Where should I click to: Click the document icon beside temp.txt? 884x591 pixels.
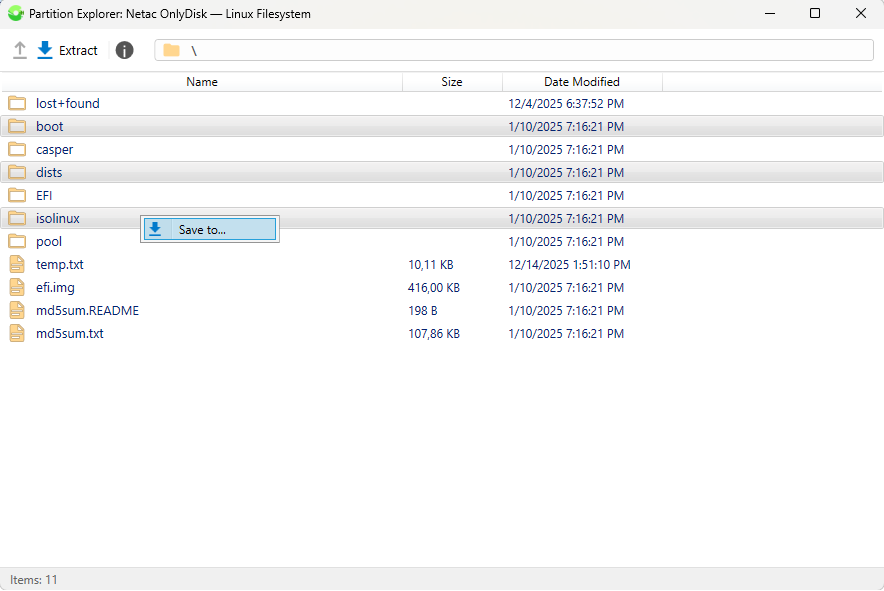16,264
